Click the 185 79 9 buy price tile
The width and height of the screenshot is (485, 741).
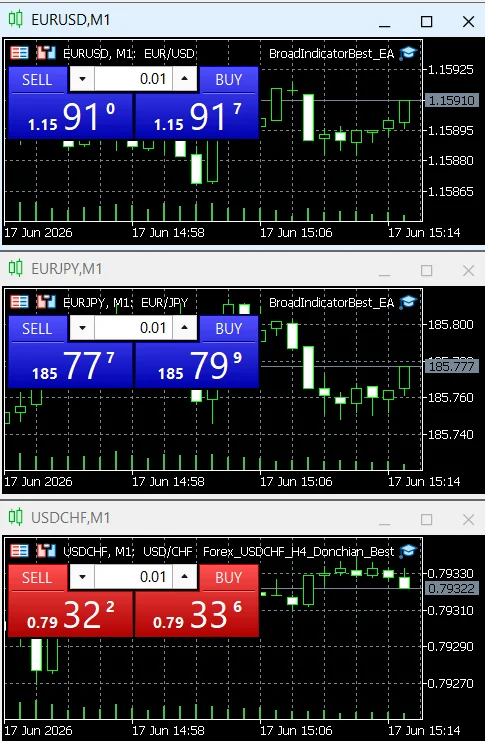(x=197, y=365)
